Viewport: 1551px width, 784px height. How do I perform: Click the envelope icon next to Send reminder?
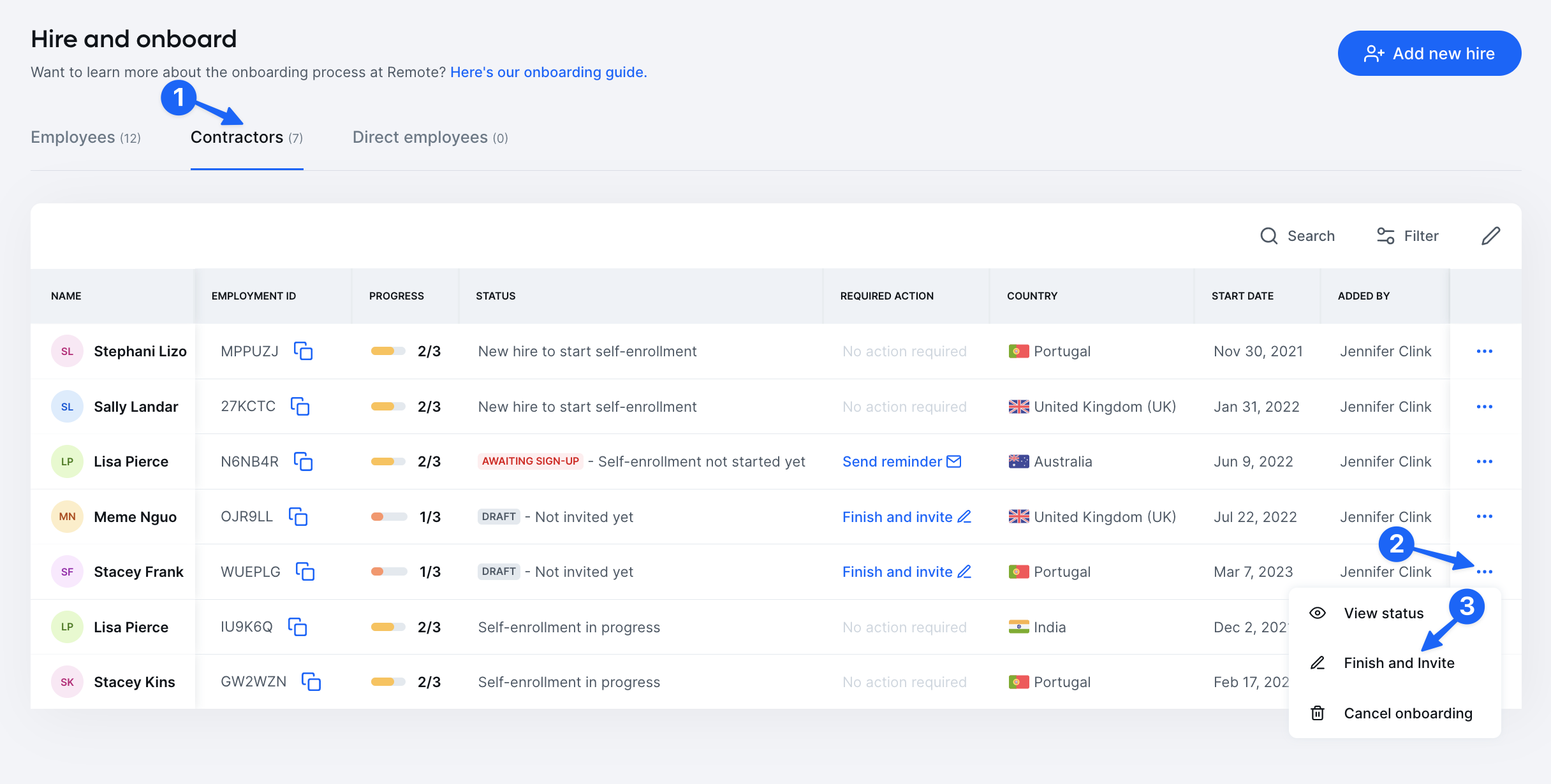coord(953,461)
